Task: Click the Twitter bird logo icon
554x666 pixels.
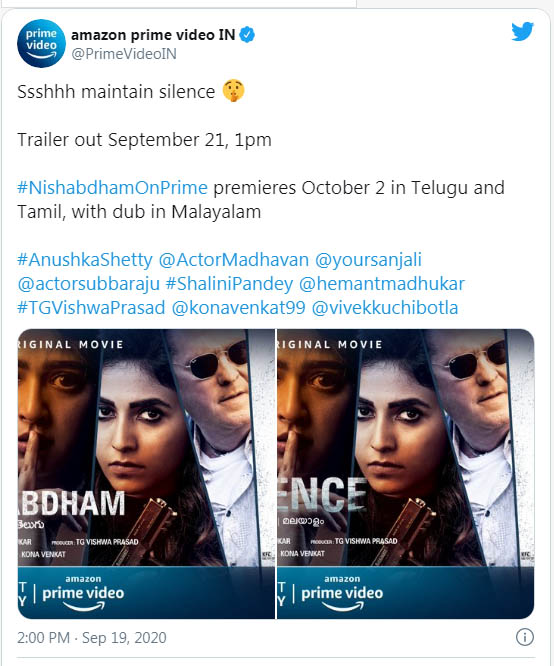Action: point(523,31)
